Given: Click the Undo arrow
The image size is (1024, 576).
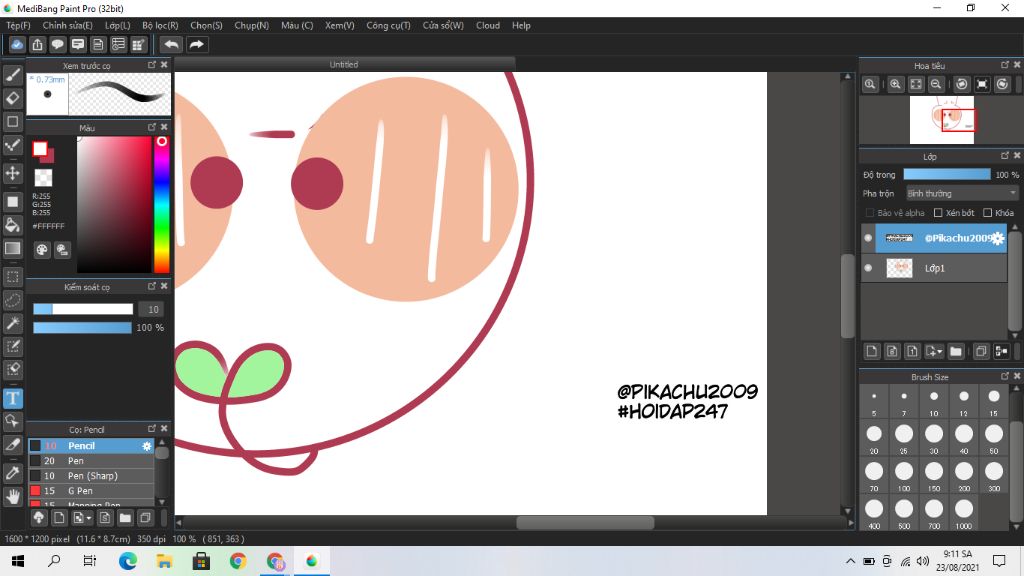Looking at the screenshot, I should pos(171,44).
